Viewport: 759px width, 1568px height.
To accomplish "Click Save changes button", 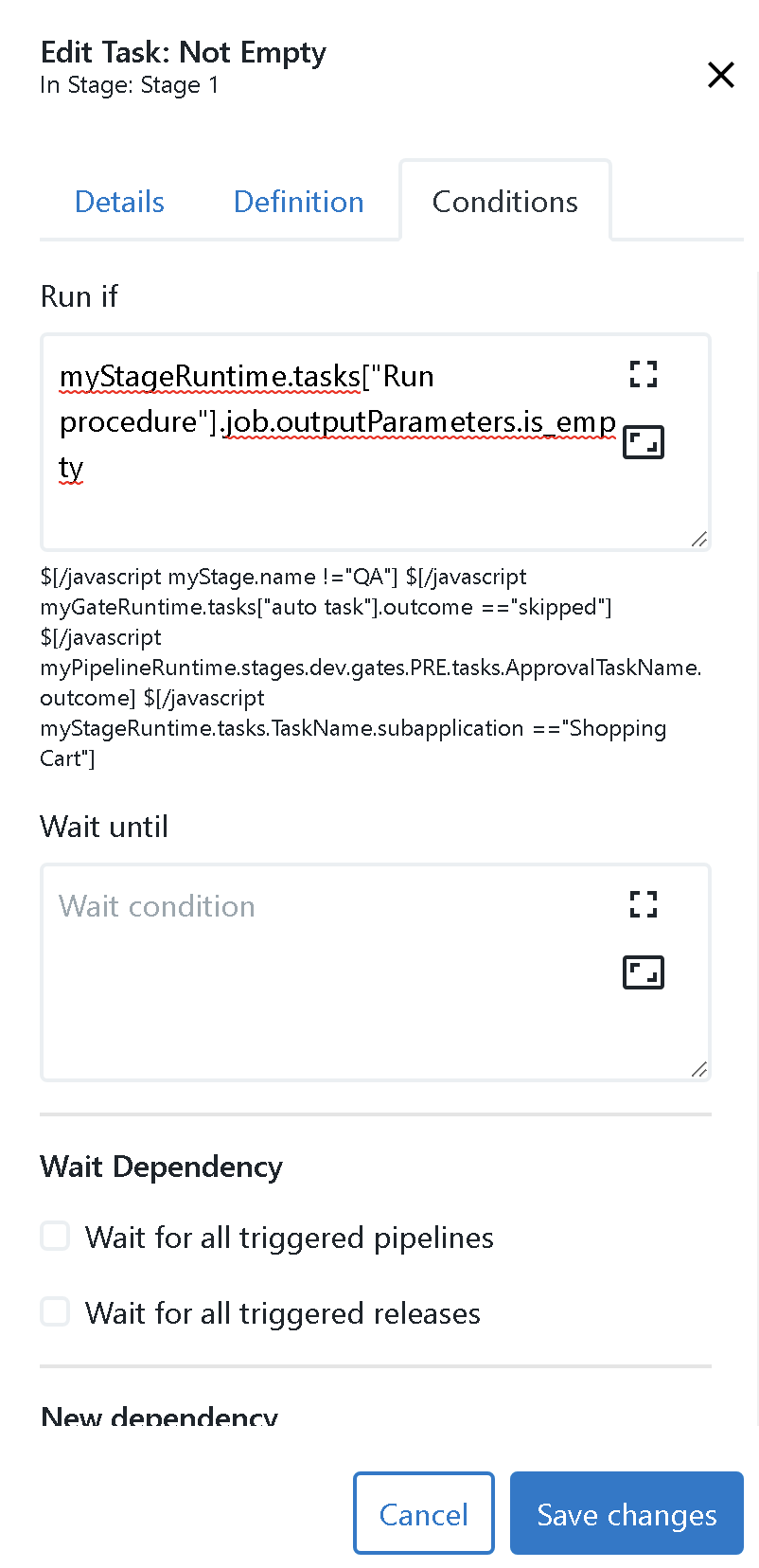I will coord(626,1514).
